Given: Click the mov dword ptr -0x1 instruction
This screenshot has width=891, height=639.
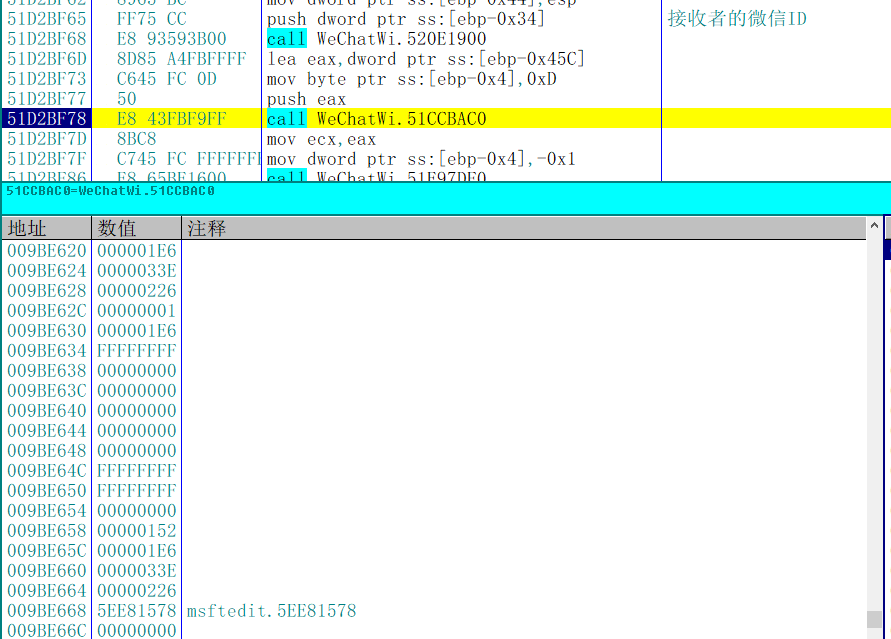Looking at the screenshot, I should 421,158.
